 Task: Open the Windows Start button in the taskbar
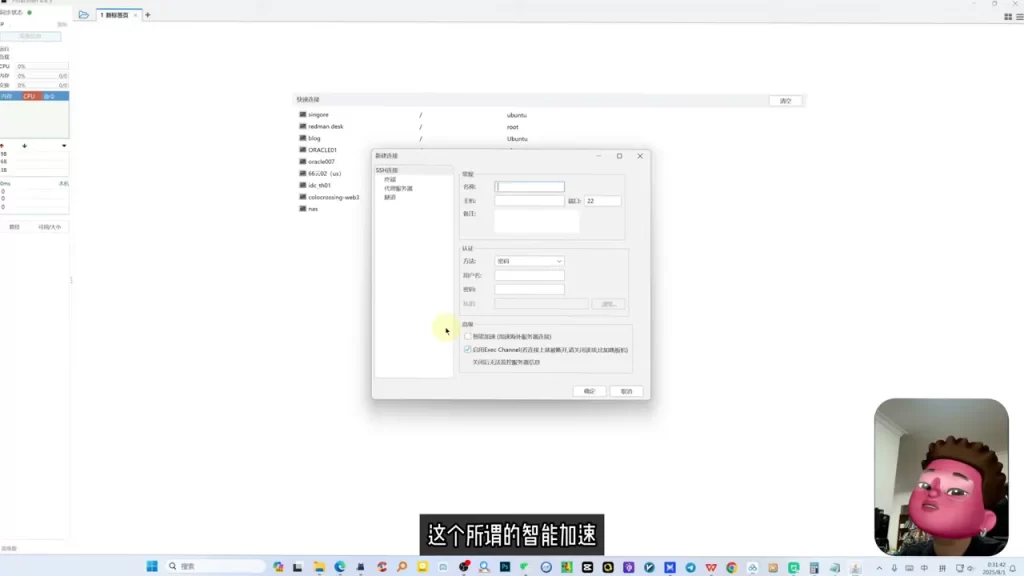(152, 566)
